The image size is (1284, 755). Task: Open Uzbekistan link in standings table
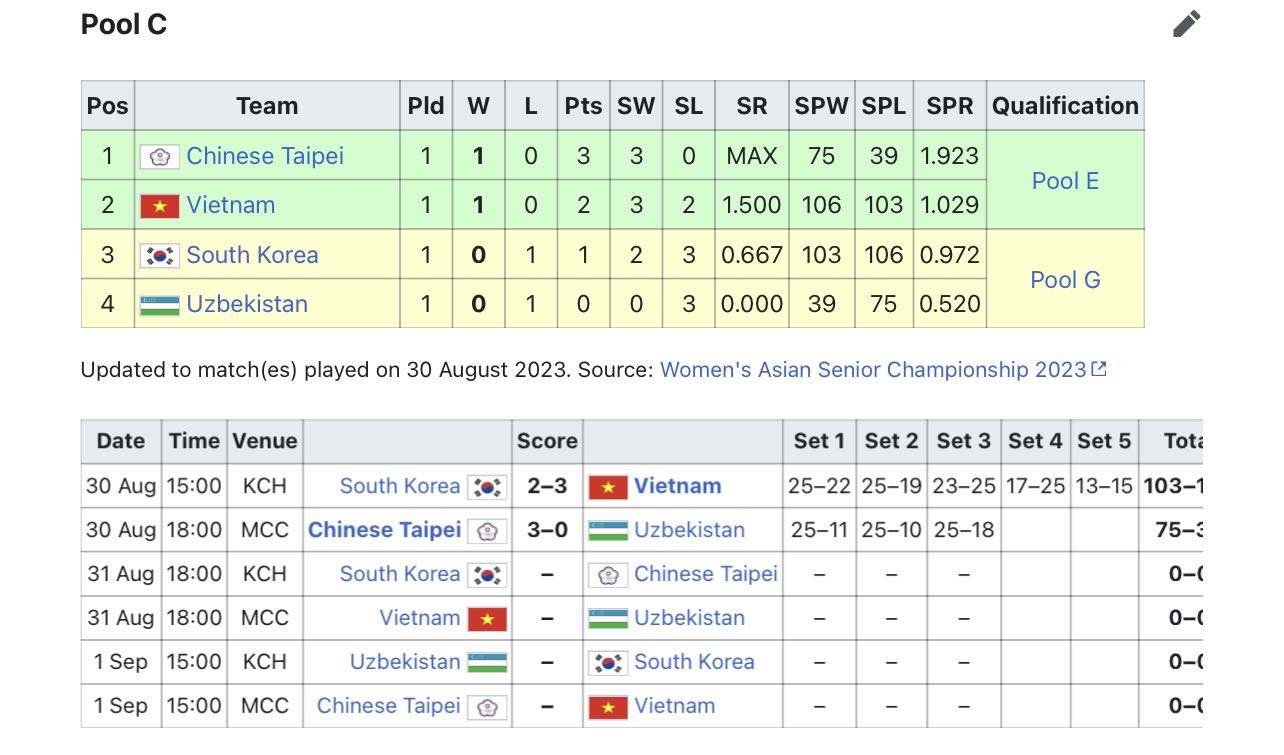pyautogui.click(x=247, y=304)
